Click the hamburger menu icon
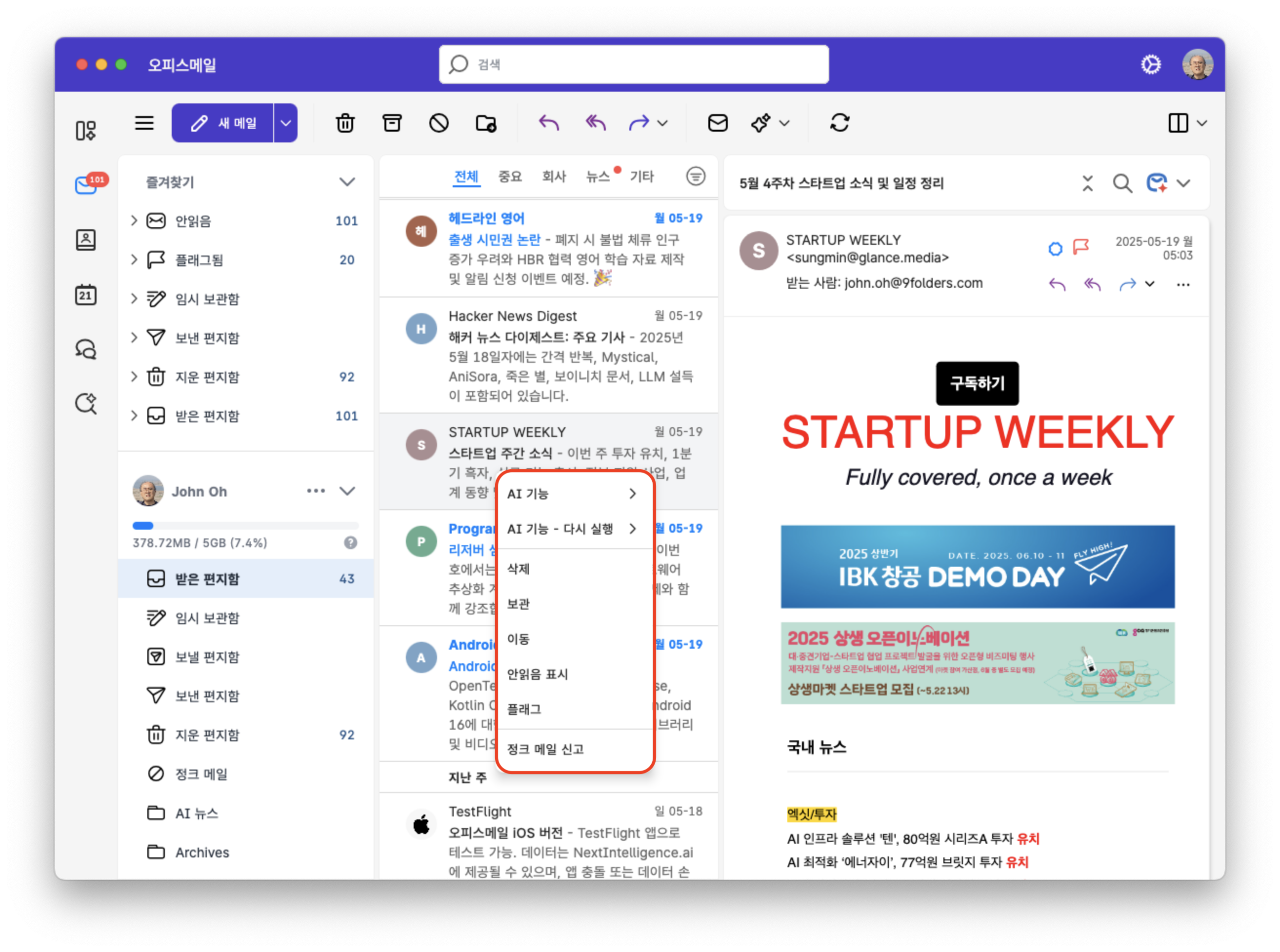The width and height of the screenshot is (1280, 952). click(x=144, y=123)
